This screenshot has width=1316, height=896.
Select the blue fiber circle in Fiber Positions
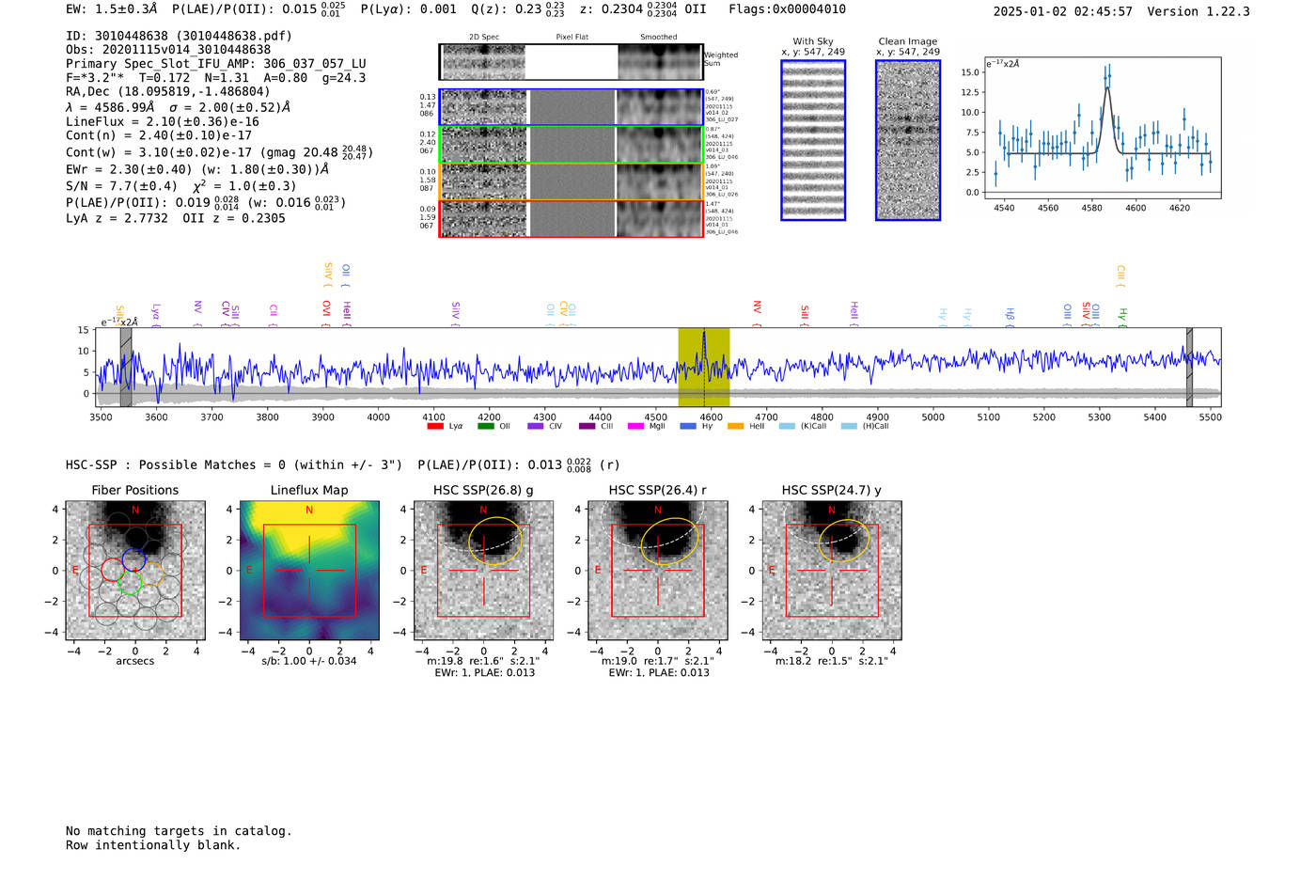pos(133,558)
